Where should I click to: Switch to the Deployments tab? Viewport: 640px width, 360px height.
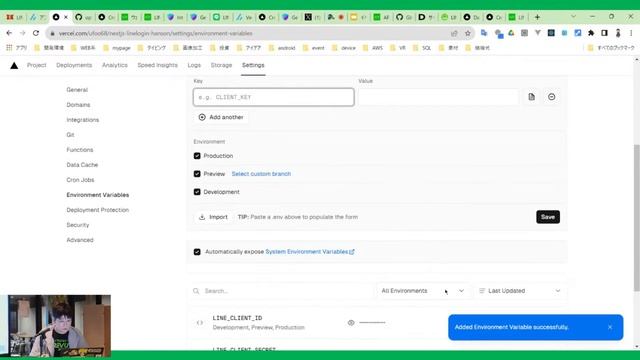[74, 65]
